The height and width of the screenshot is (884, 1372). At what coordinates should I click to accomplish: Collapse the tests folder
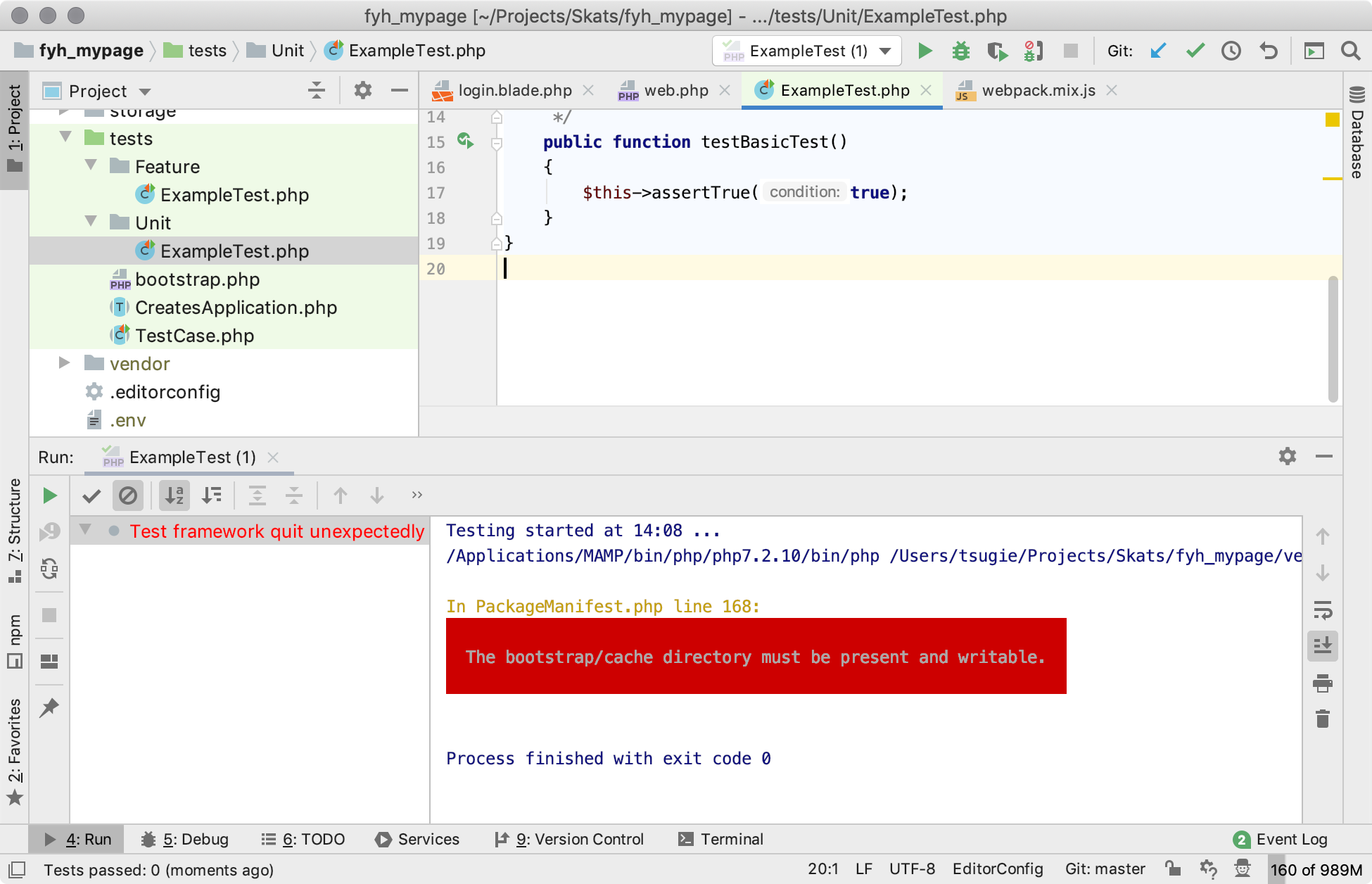tap(65, 137)
